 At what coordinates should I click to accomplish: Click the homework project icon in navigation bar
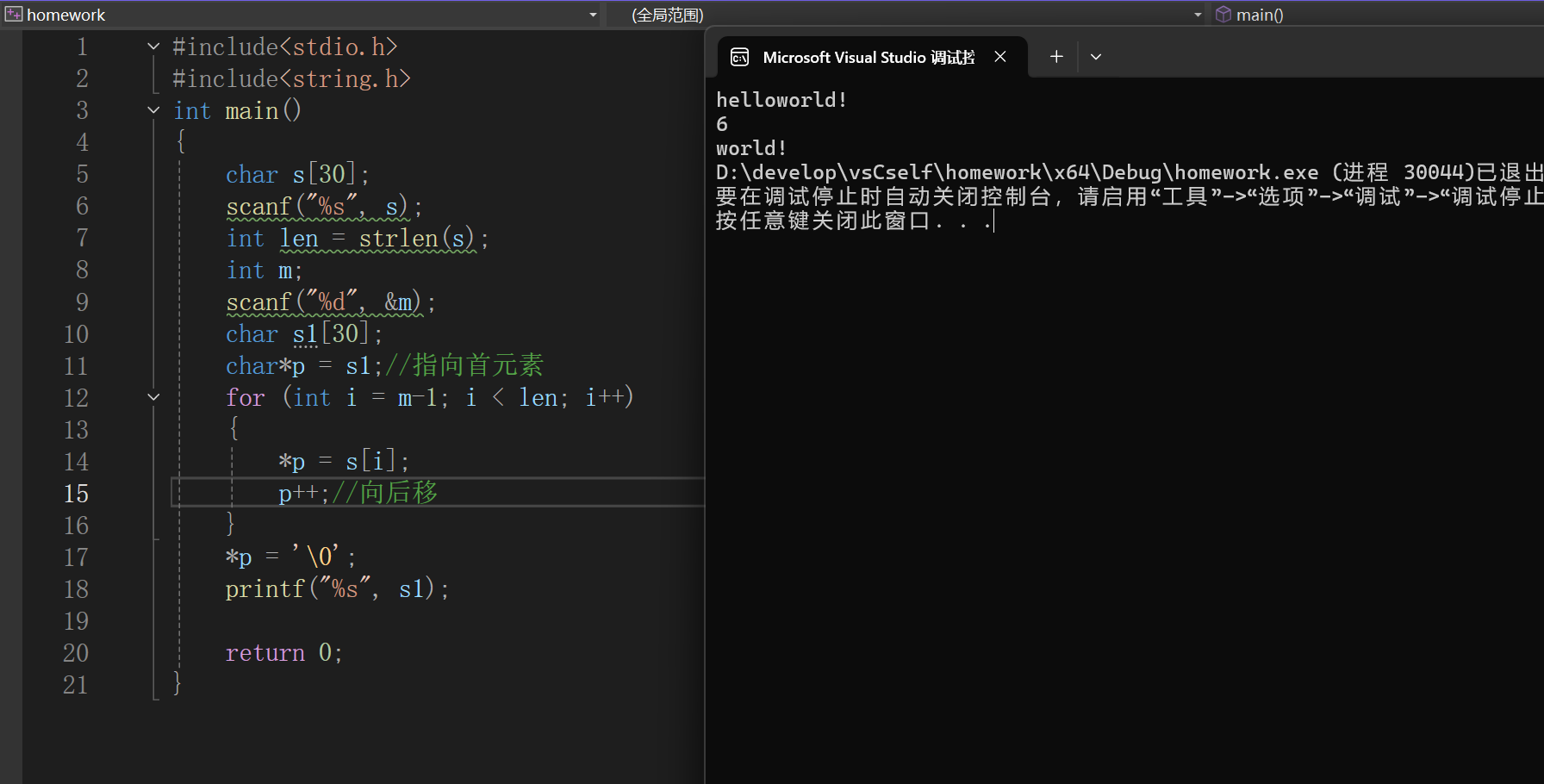pyautogui.click(x=14, y=15)
